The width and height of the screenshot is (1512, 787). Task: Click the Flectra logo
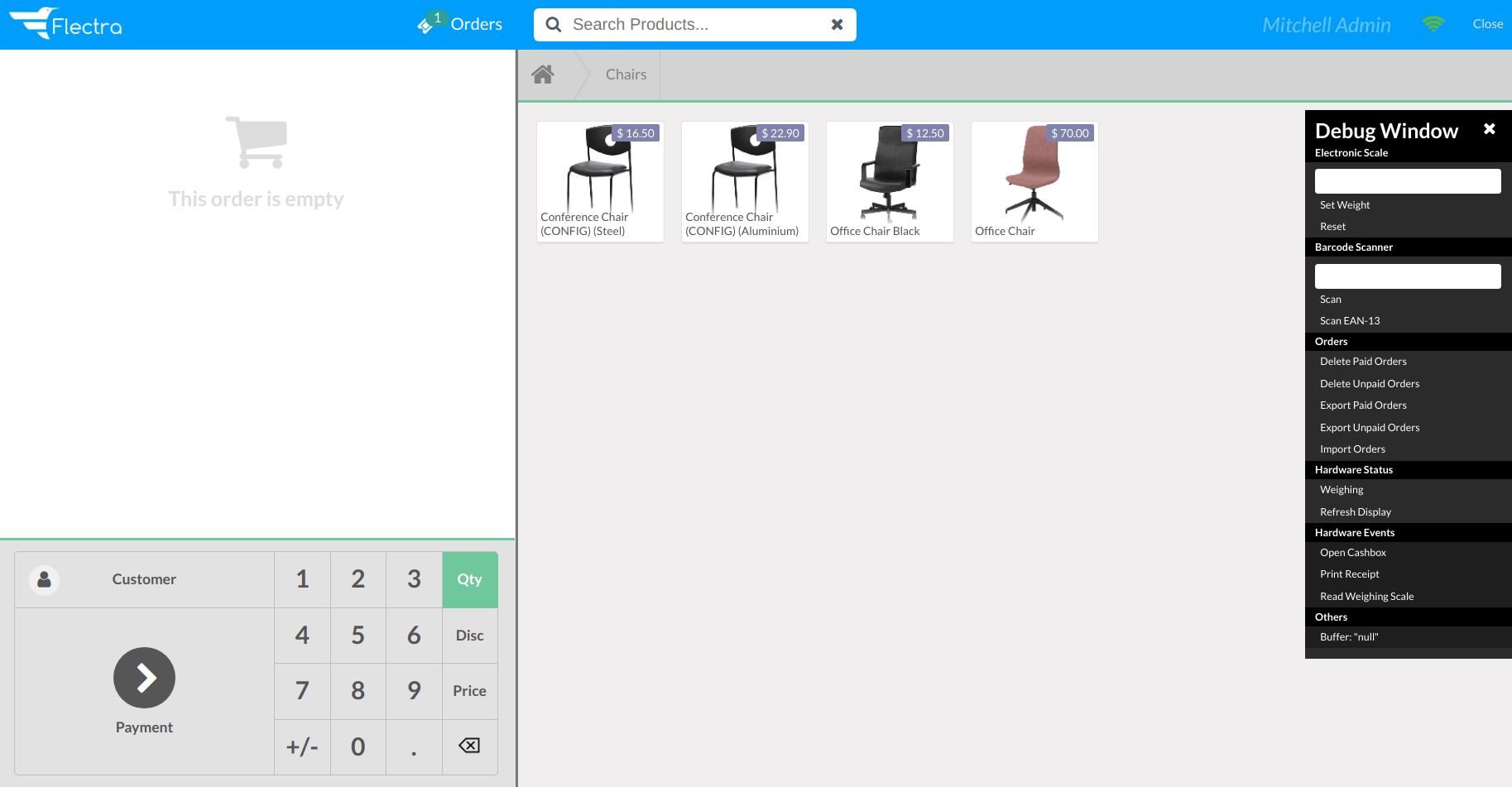click(66, 24)
